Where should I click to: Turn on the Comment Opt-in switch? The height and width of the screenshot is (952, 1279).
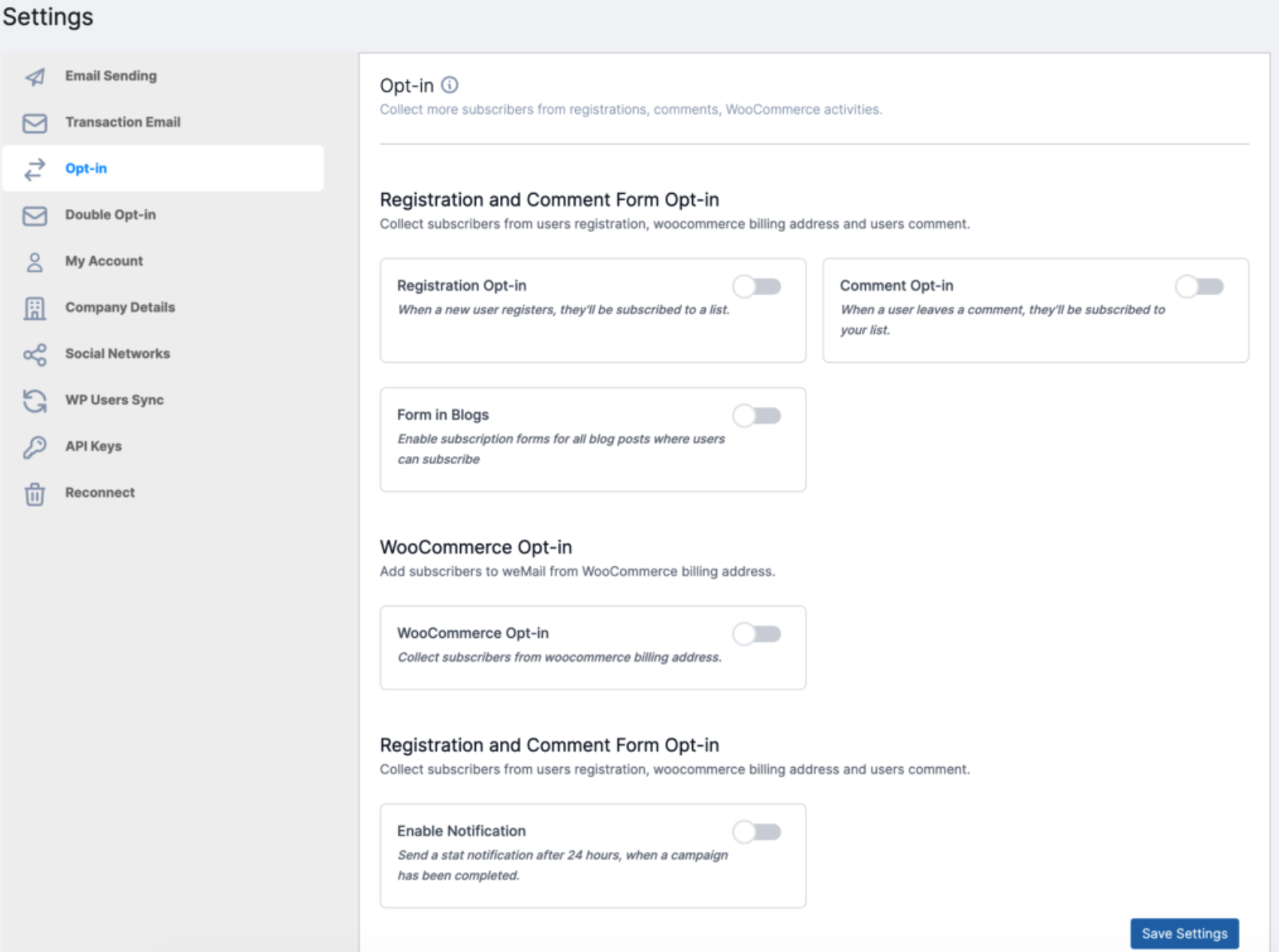click(1199, 286)
